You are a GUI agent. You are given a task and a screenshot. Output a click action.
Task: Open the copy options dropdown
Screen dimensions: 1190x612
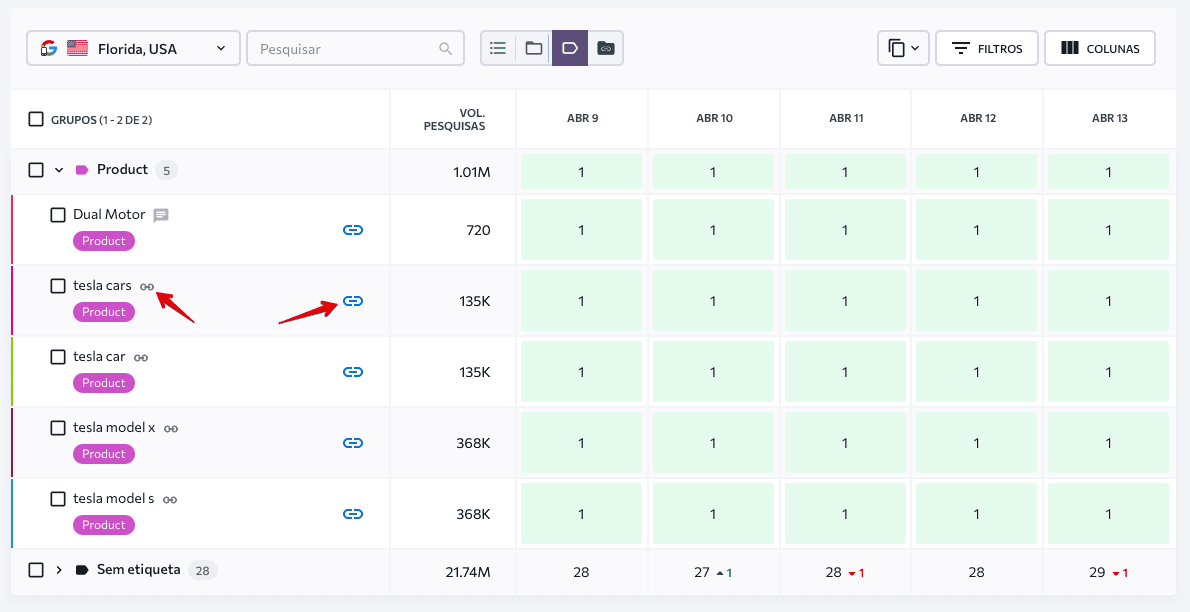pos(903,49)
